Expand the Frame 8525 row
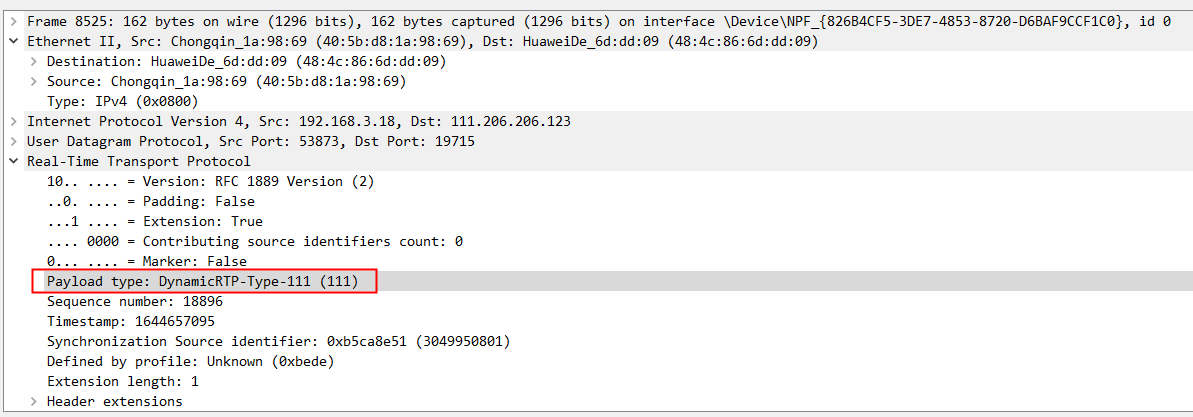 13,21
